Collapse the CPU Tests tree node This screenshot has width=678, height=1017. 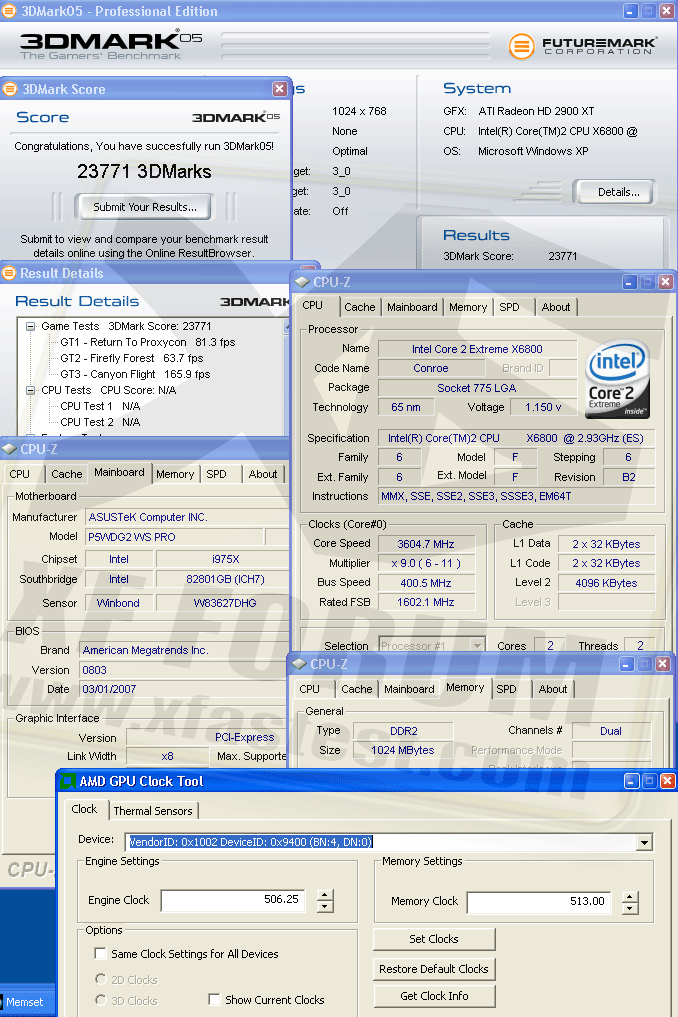coord(30,390)
